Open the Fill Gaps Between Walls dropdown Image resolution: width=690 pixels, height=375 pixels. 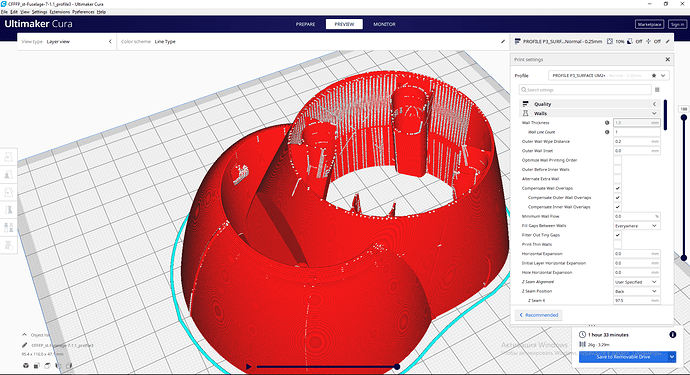(x=636, y=226)
